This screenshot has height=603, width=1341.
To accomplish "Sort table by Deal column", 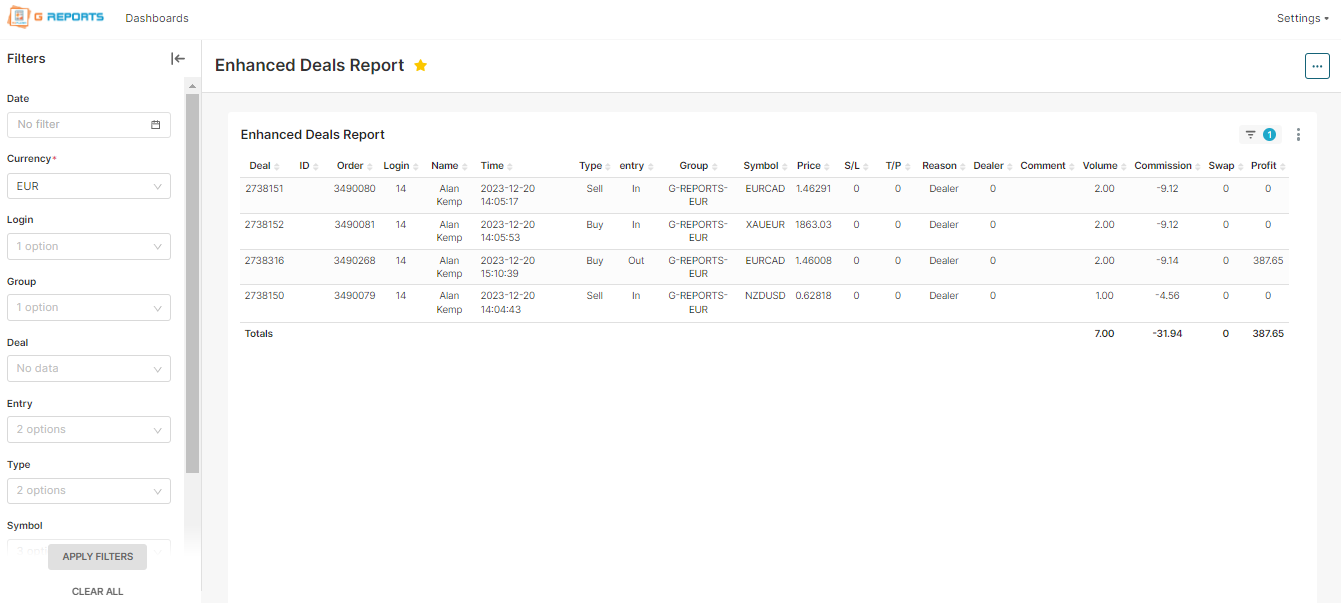I will (x=260, y=166).
